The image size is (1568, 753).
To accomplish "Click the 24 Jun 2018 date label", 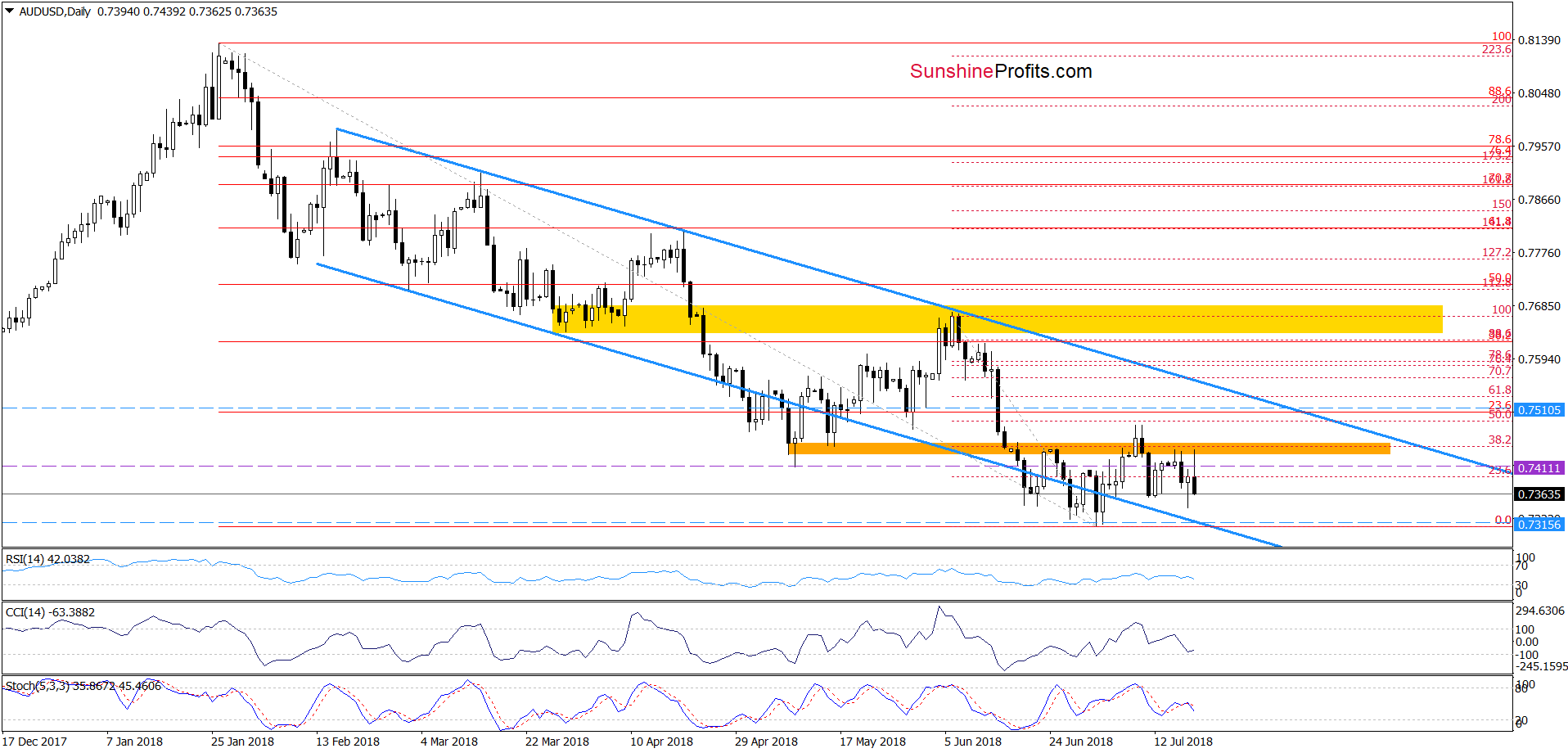I will point(1081,742).
